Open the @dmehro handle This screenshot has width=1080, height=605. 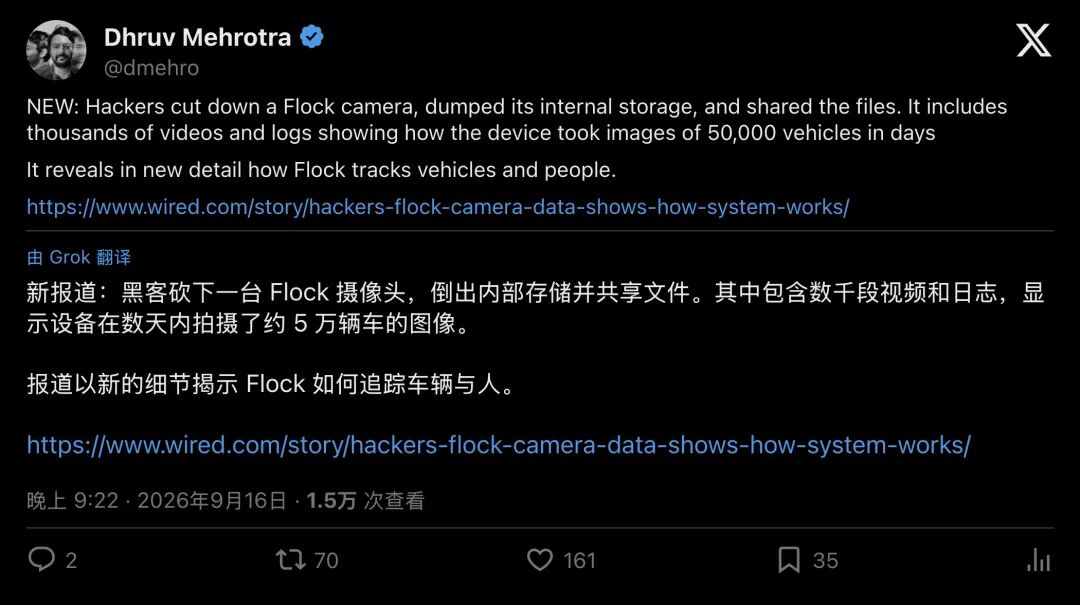[x=152, y=68]
